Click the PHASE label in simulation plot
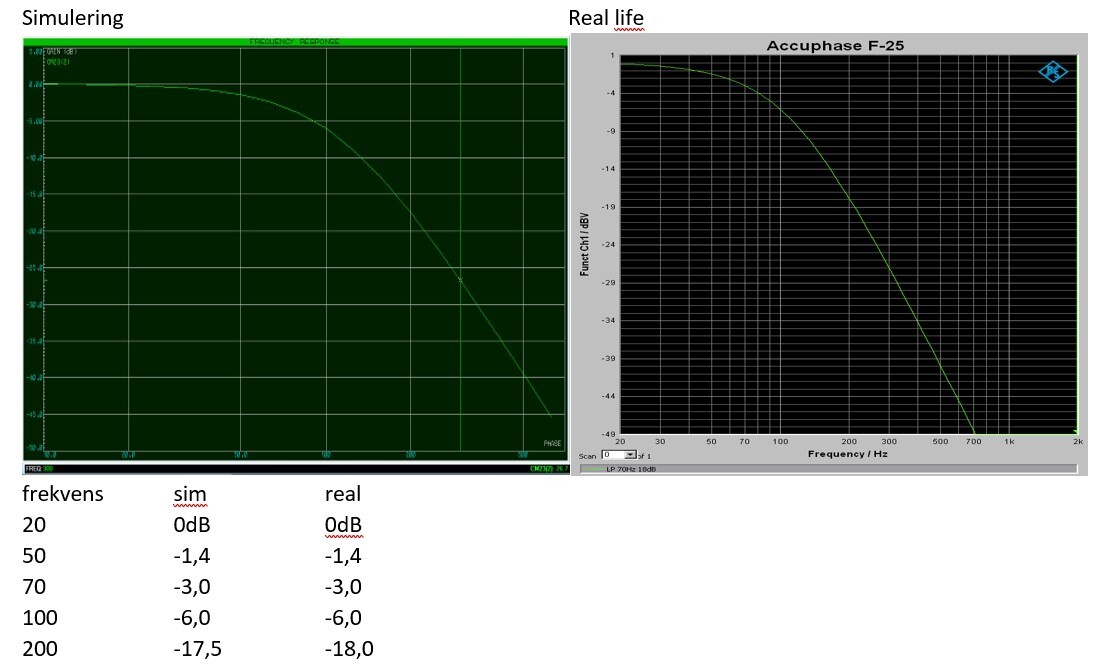1101x671 pixels. click(552, 444)
